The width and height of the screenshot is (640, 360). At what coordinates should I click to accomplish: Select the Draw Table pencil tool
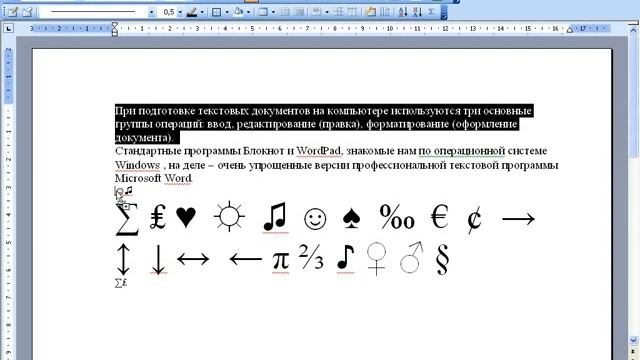13,12
